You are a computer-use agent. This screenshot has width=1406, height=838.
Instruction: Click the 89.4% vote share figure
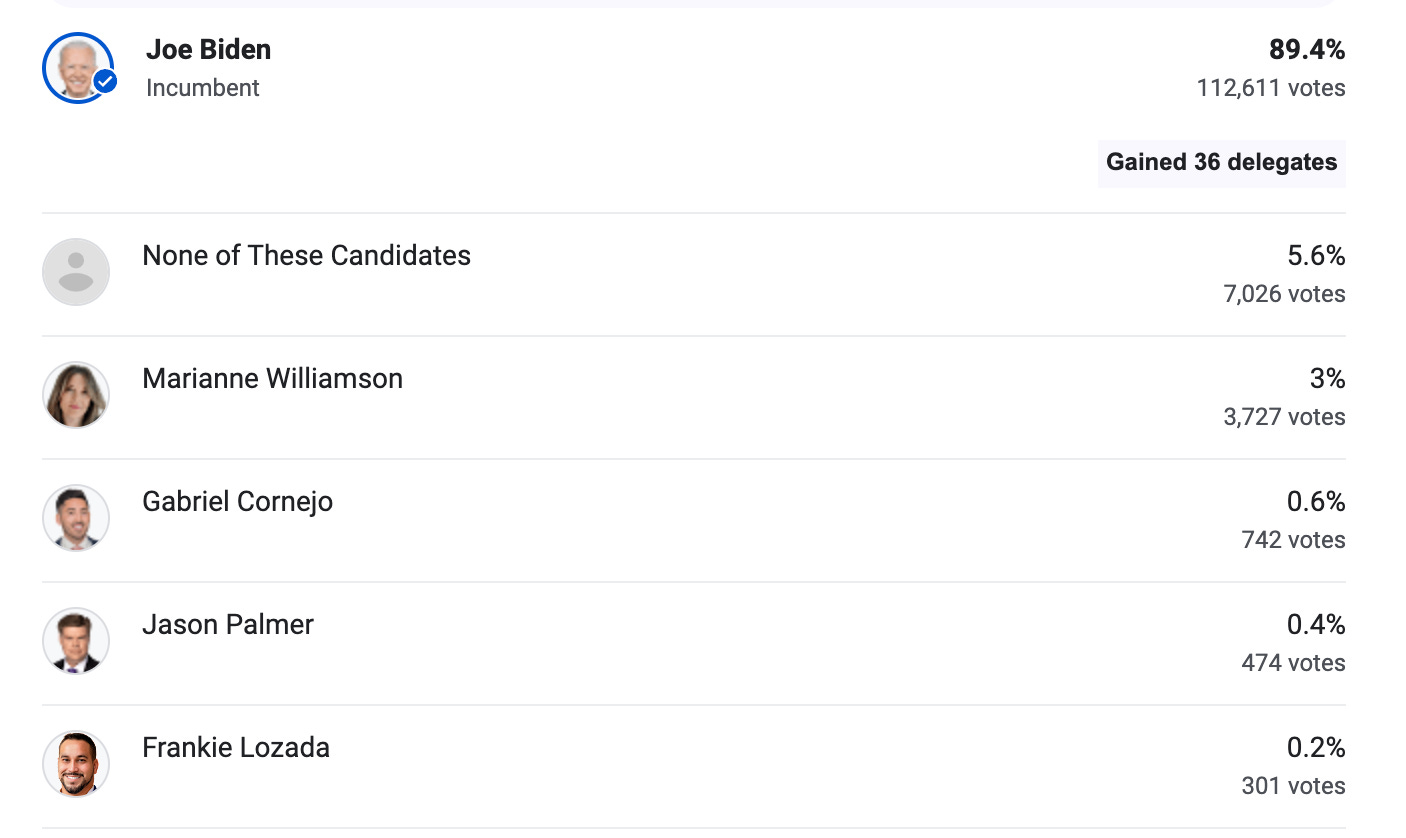[x=1307, y=49]
